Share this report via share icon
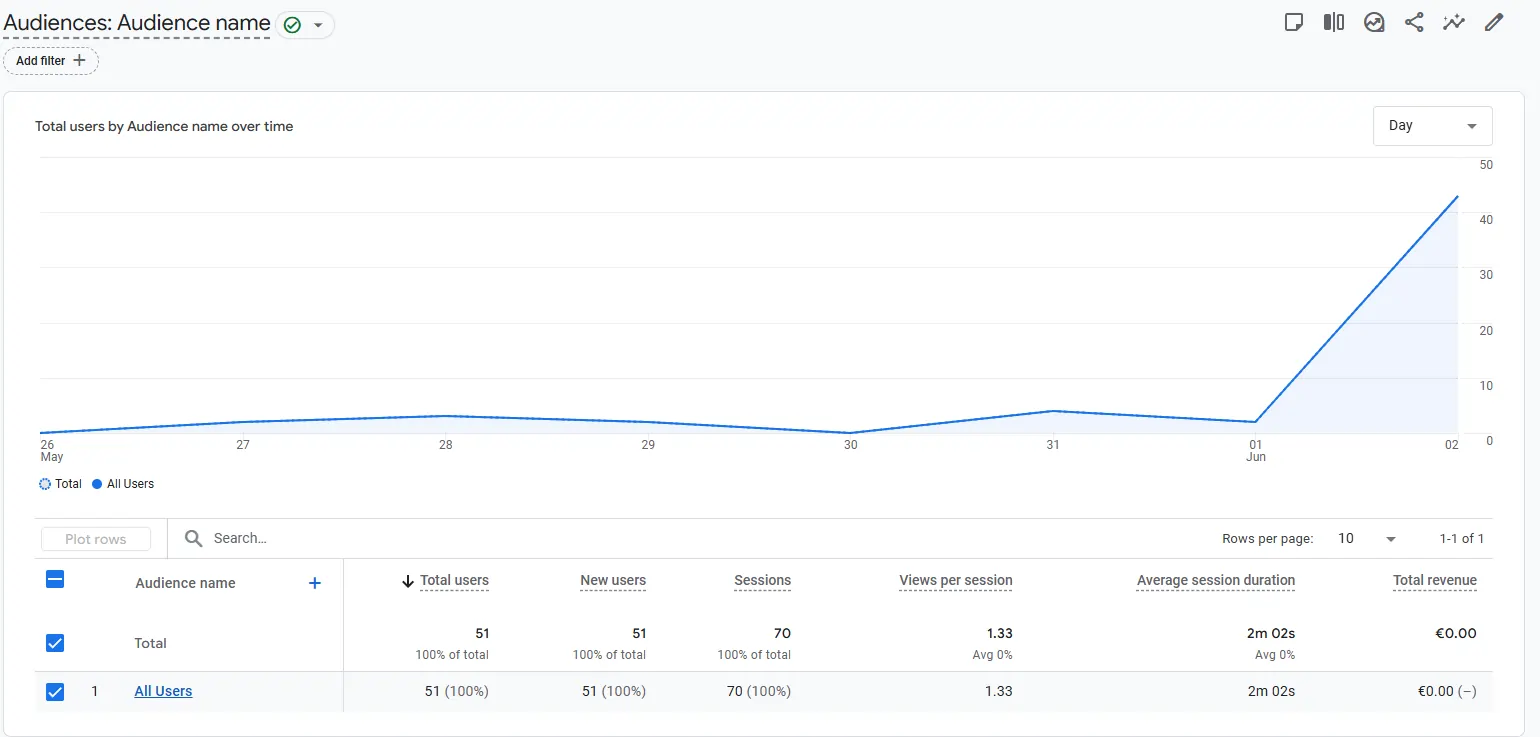The image size is (1540, 737). coord(1414,22)
